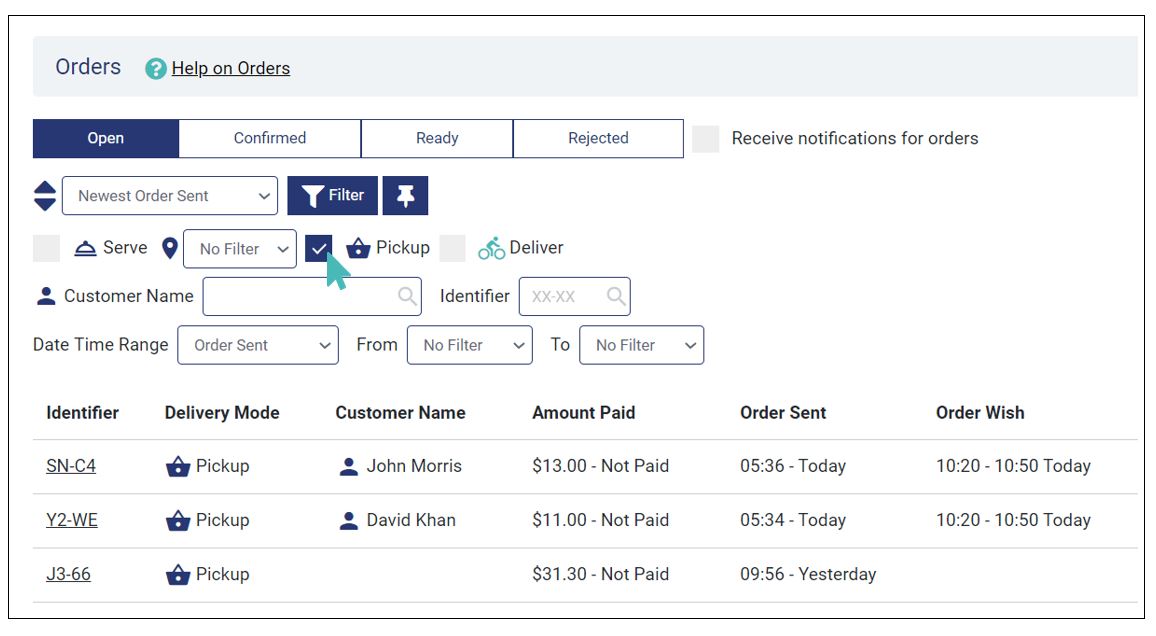Click Order Wish time in Y2-WE row
The image size is (1156, 636).
[x=1013, y=520]
